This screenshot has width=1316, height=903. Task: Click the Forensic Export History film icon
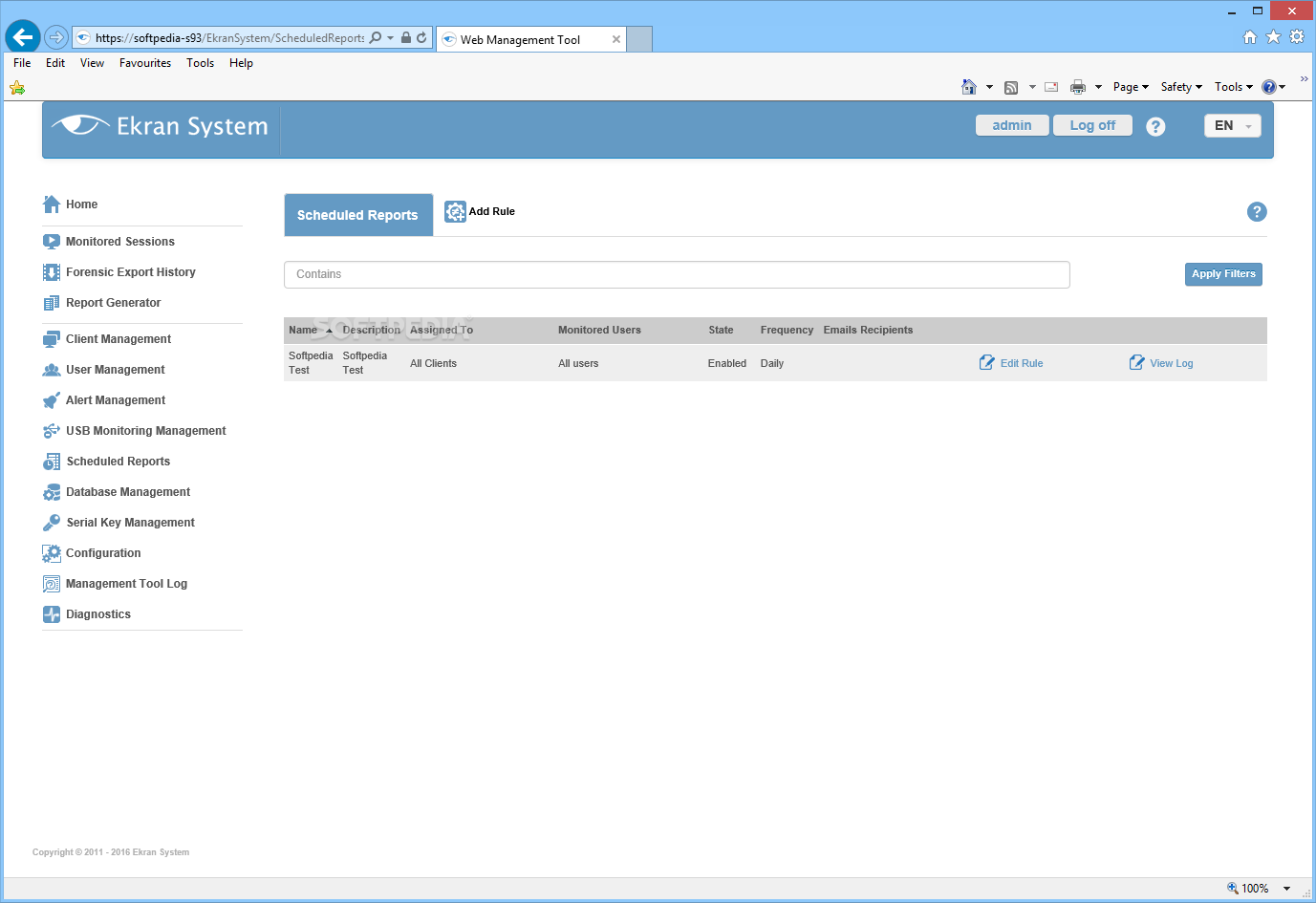pyautogui.click(x=52, y=272)
